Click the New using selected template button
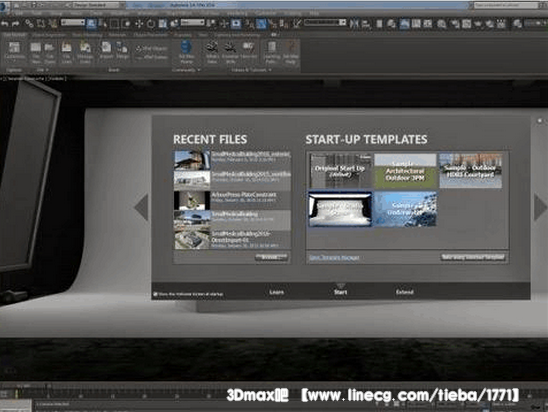The height and width of the screenshot is (412, 548). point(473,257)
